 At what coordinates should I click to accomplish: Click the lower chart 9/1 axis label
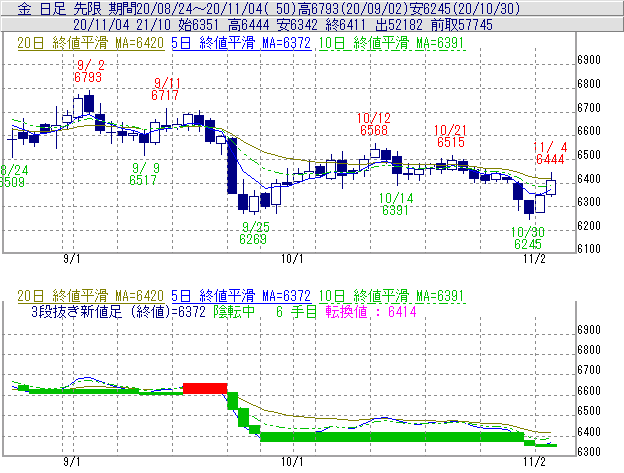point(72,462)
